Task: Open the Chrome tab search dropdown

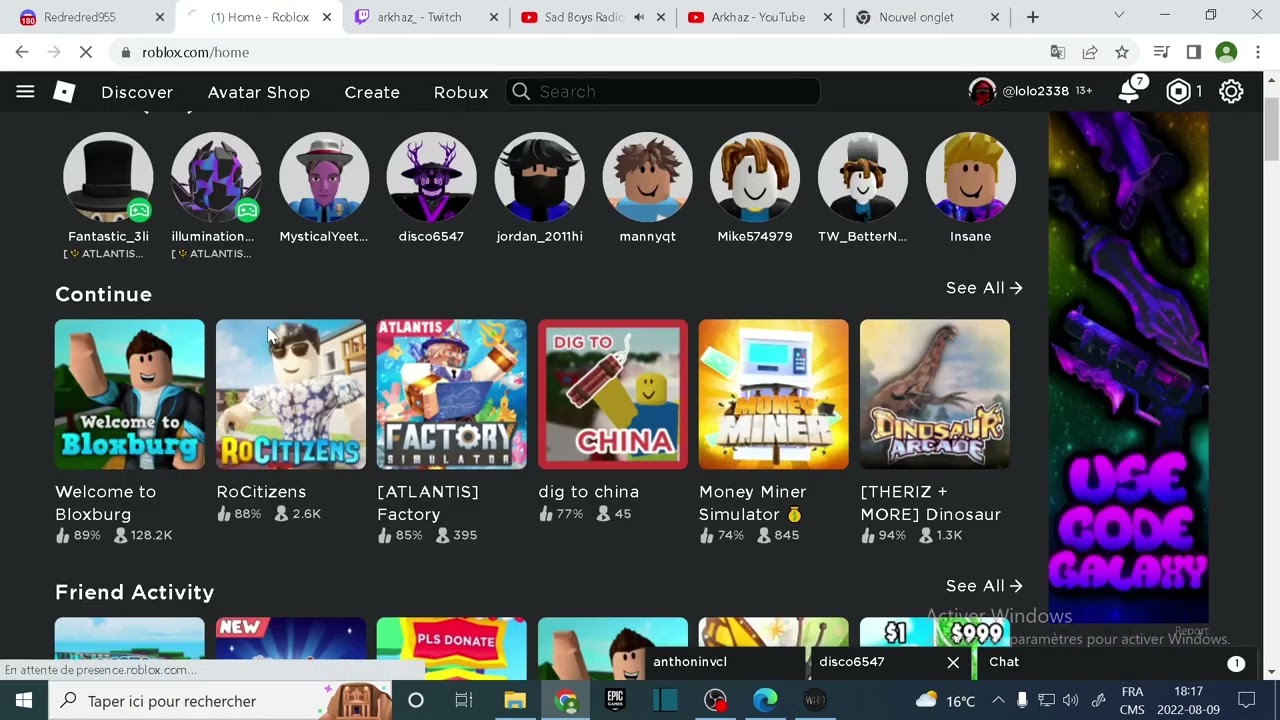Action: pyautogui.click(x=1119, y=15)
